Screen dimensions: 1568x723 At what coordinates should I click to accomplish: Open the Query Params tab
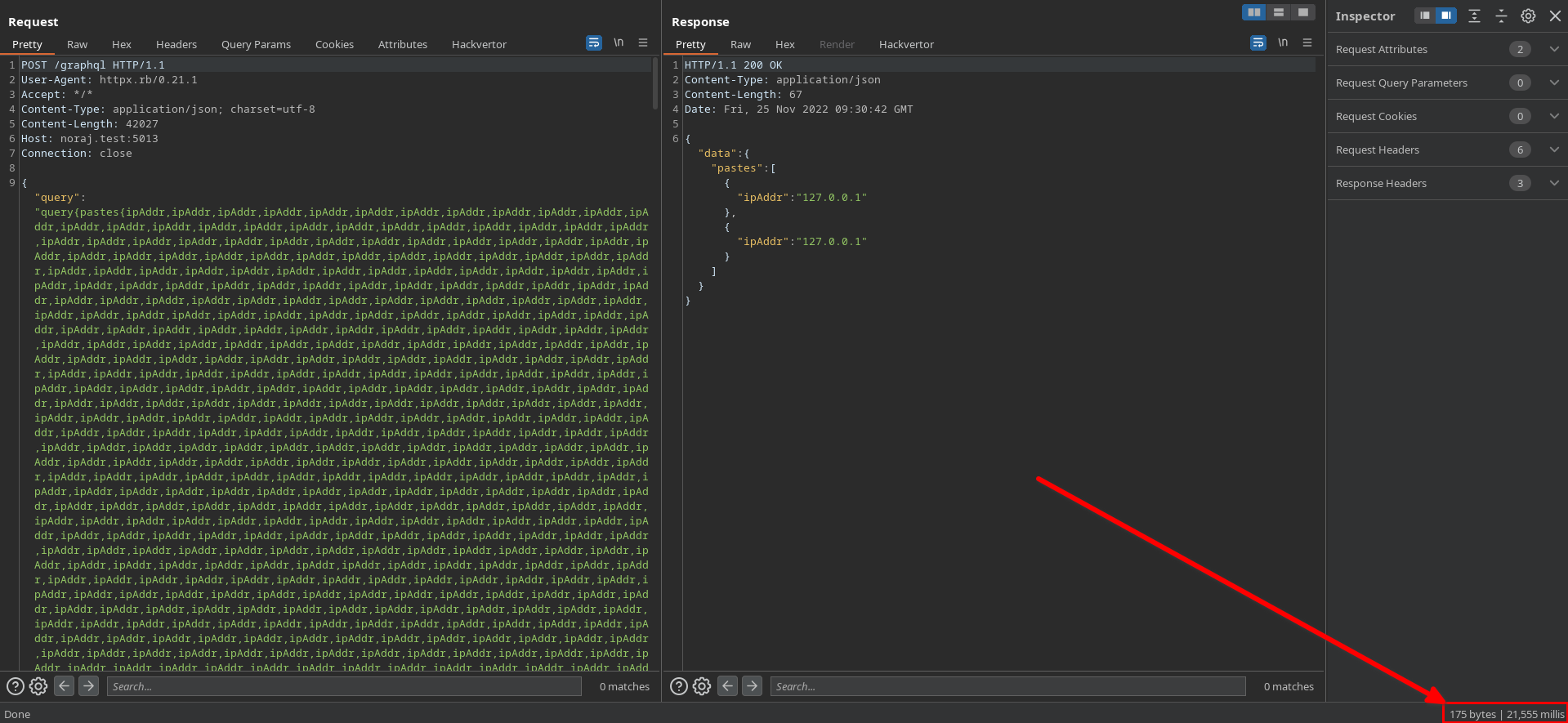click(256, 44)
